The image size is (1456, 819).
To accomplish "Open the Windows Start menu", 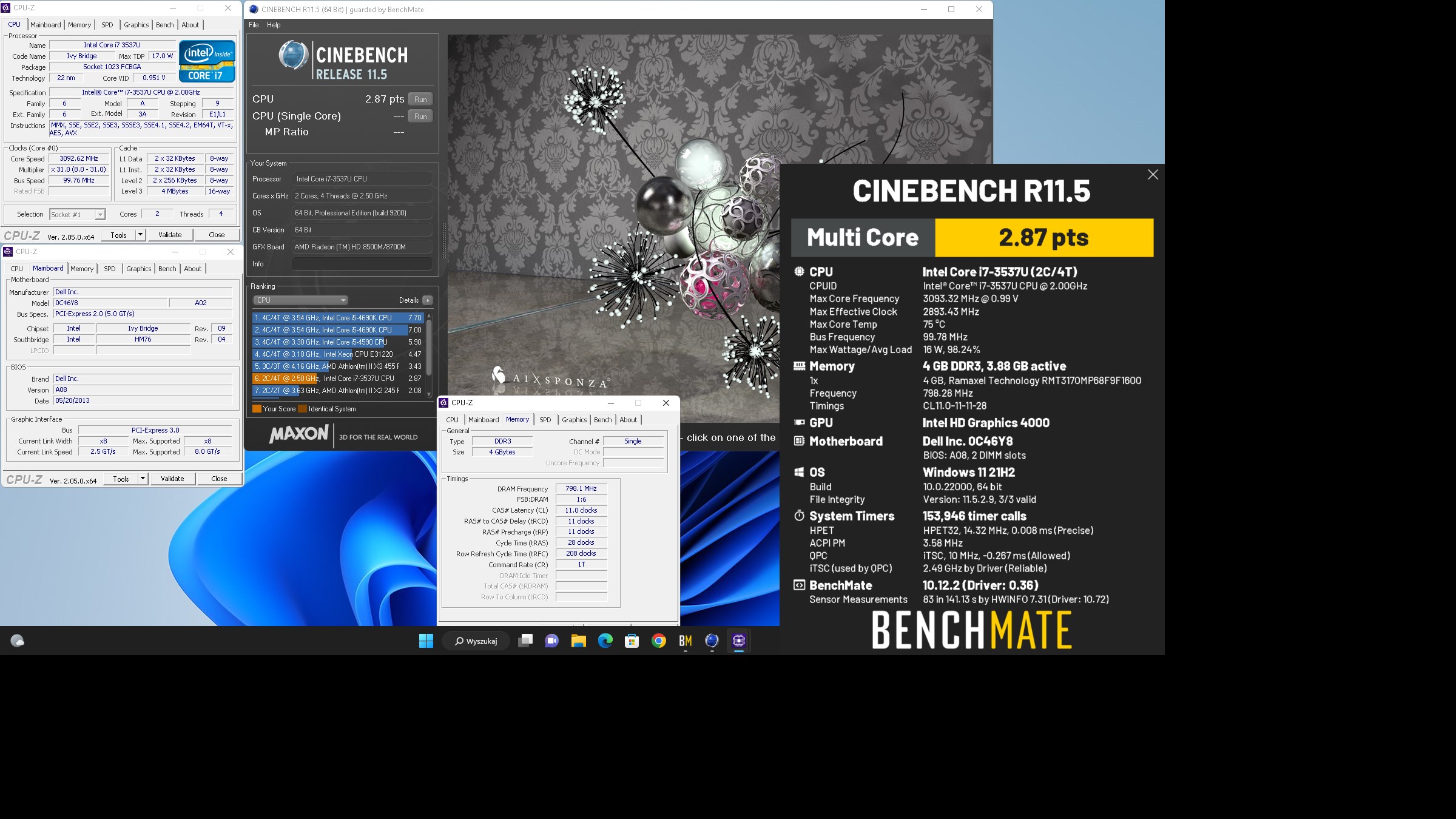I will point(426,641).
